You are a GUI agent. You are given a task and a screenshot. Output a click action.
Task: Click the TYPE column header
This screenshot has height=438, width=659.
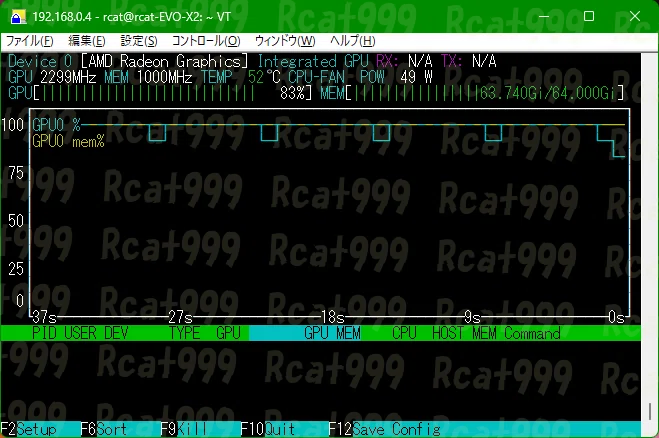[185, 333]
